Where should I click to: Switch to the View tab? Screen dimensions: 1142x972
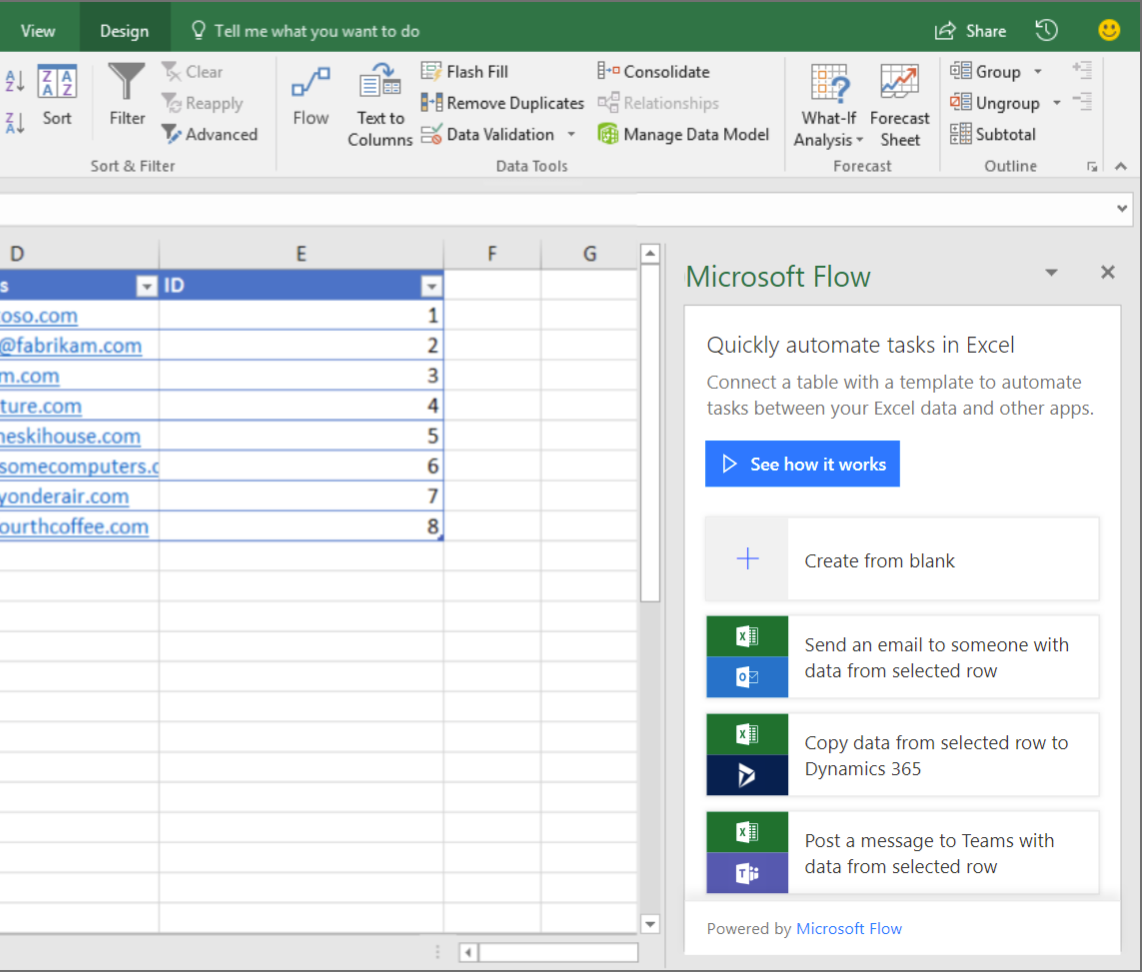39,30
